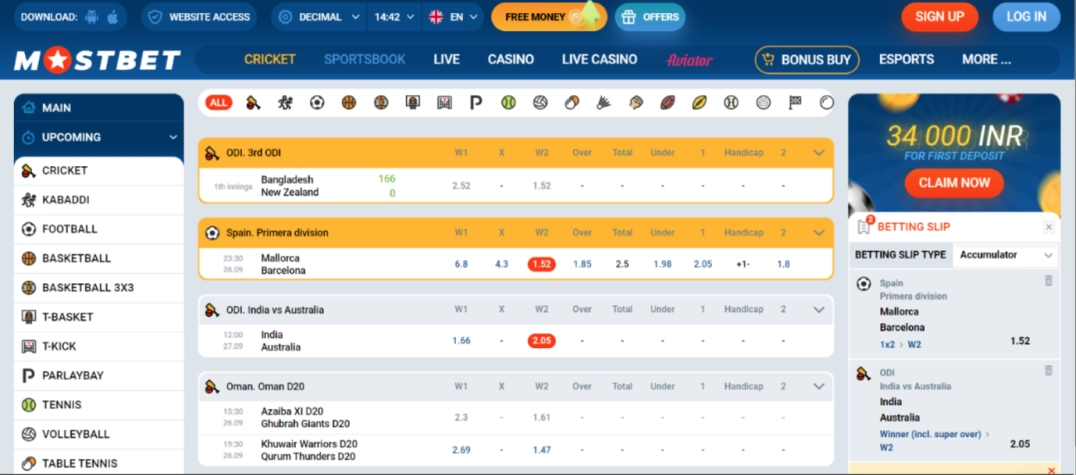The image size is (1076, 475).
Task: Open the OFFERS button
Action: tap(650, 17)
